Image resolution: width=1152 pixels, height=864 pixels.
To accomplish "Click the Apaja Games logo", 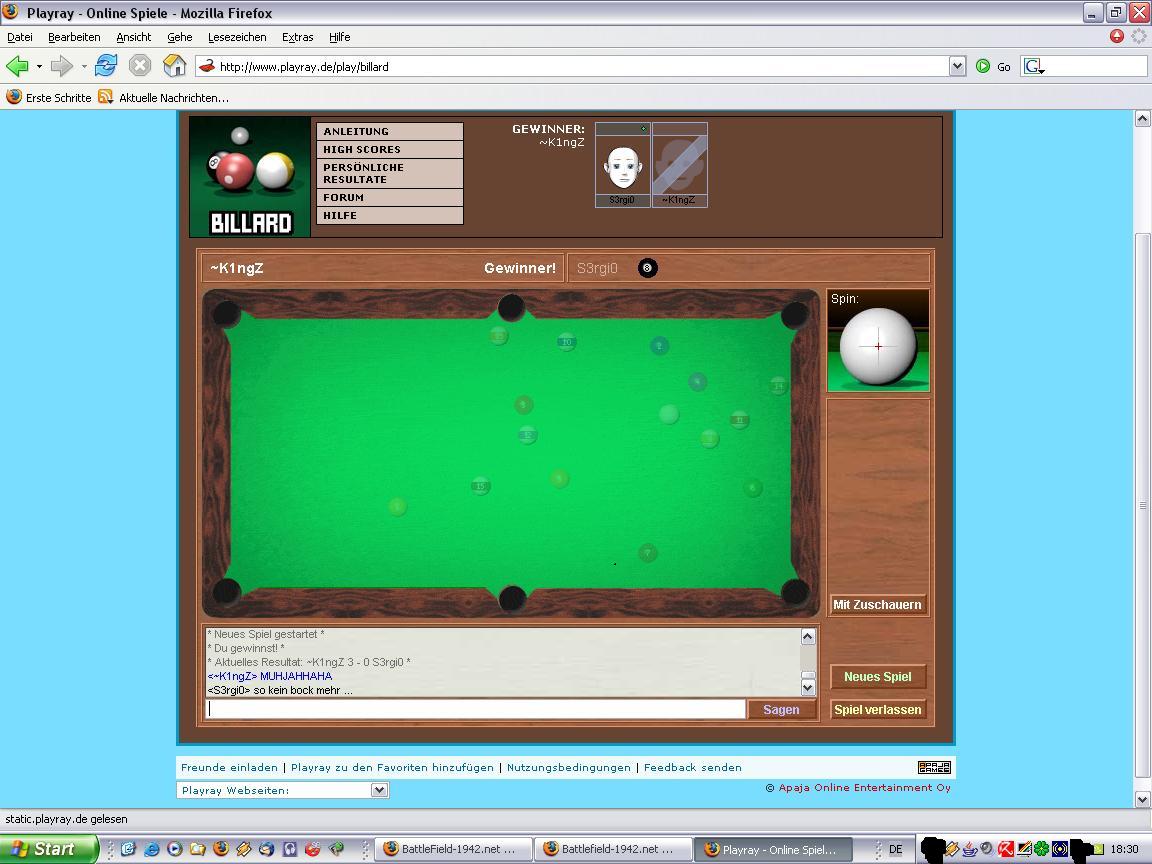I will [934, 768].
